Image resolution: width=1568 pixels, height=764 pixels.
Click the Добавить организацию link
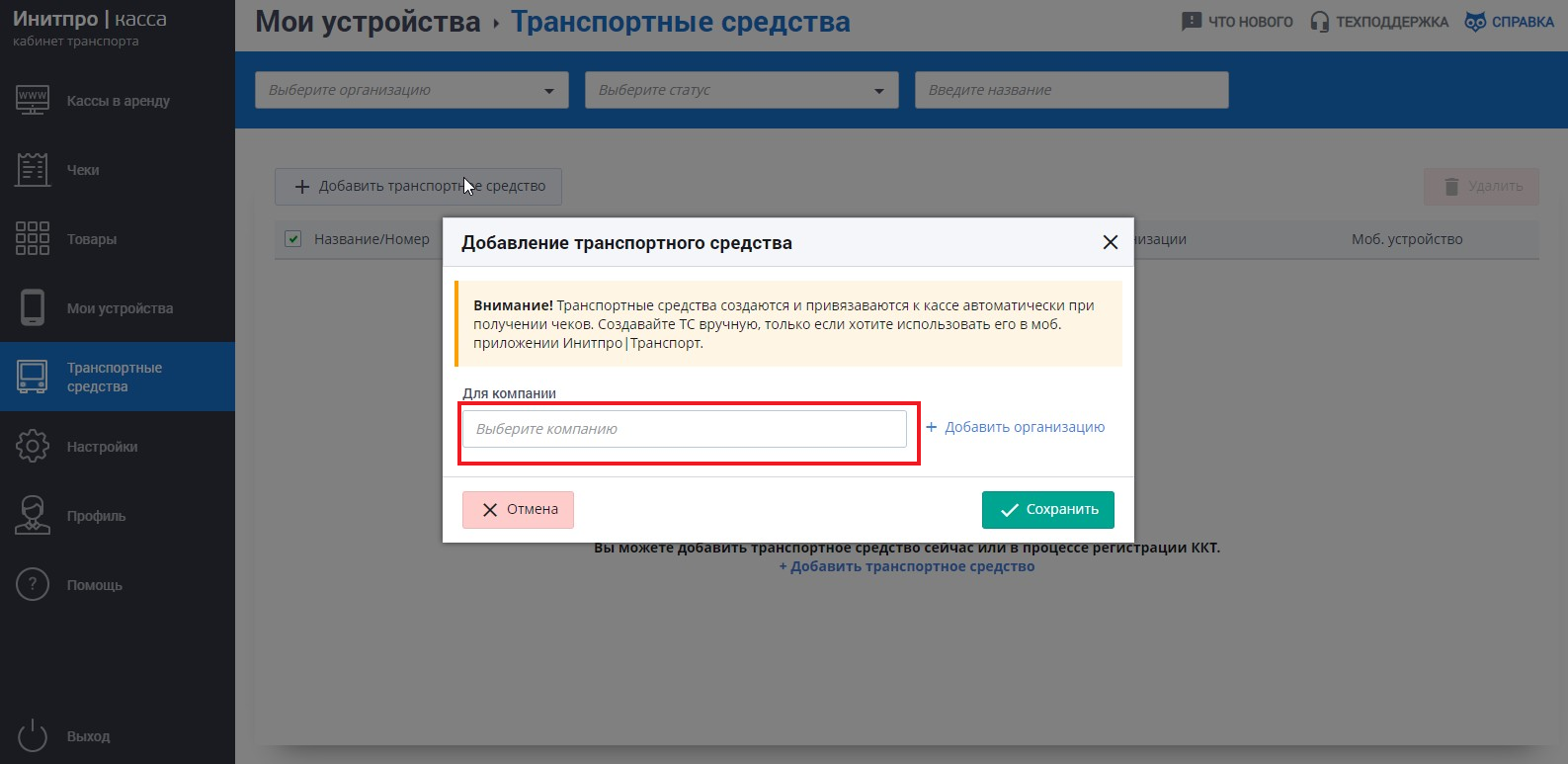(x=1015, y=427)
